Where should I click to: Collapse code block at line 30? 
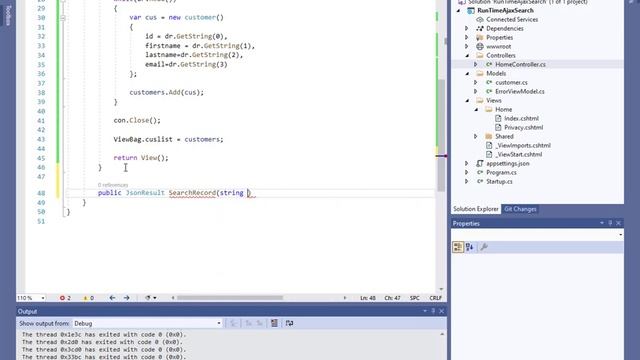tap(62, 18)
